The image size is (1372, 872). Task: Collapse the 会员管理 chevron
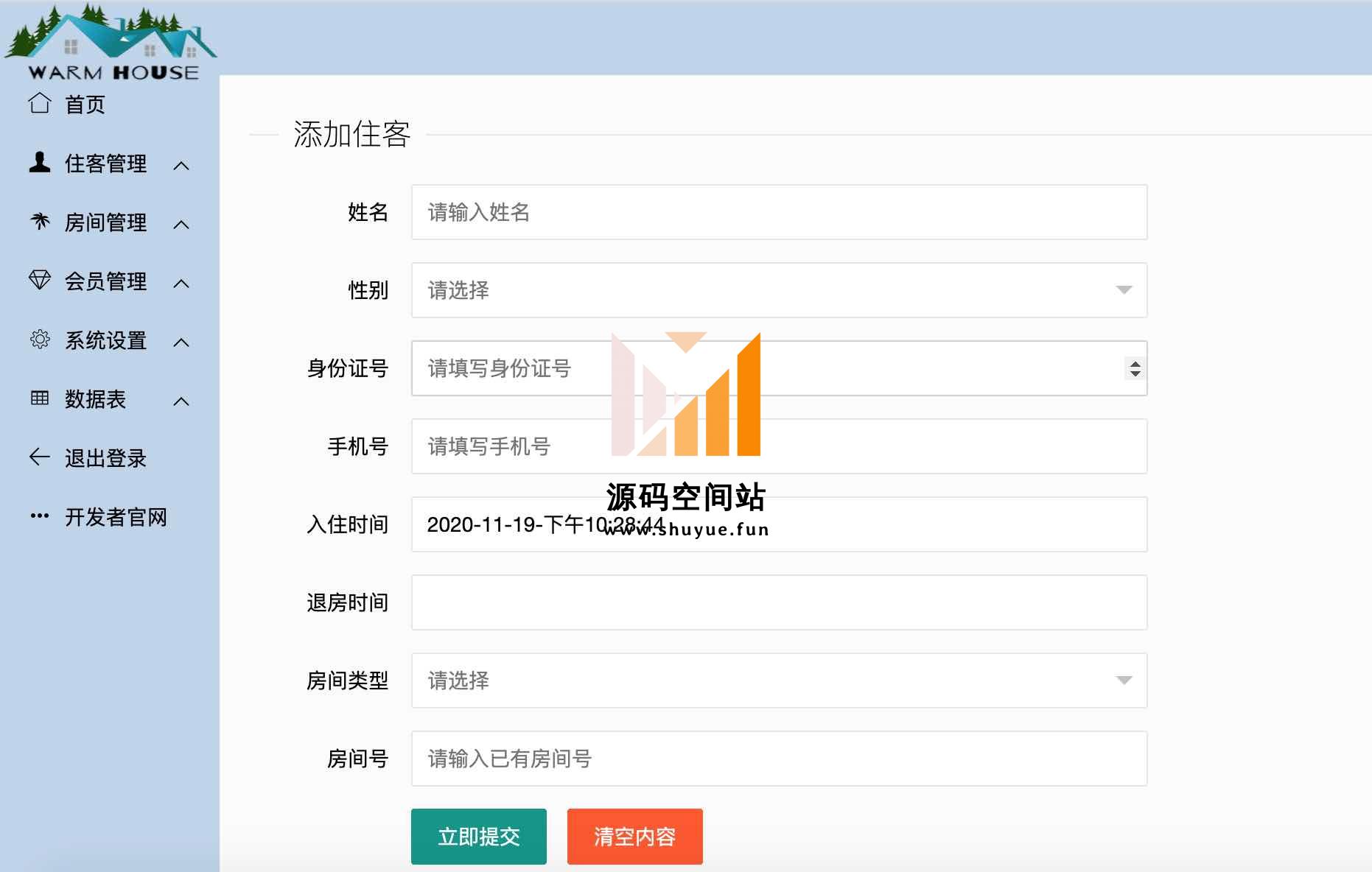pos(181,283)
